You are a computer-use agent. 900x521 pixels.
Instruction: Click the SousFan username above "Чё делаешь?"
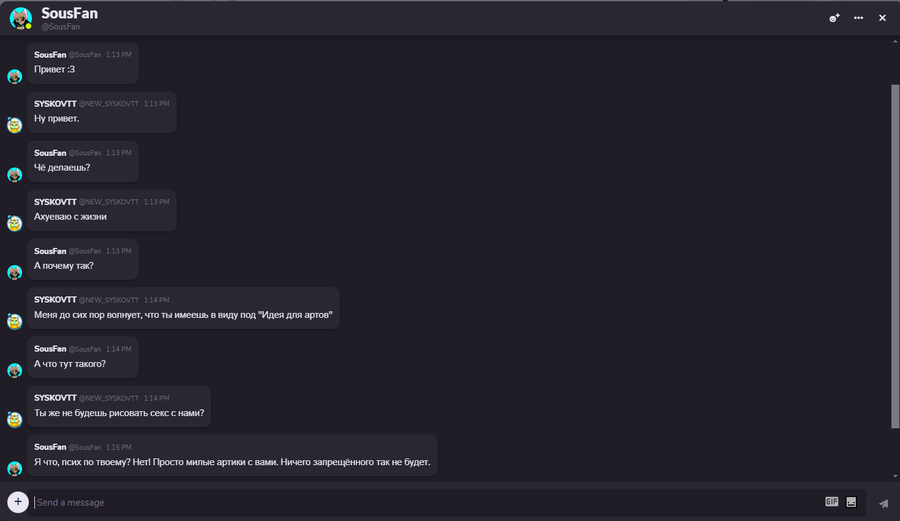[50, 153]
